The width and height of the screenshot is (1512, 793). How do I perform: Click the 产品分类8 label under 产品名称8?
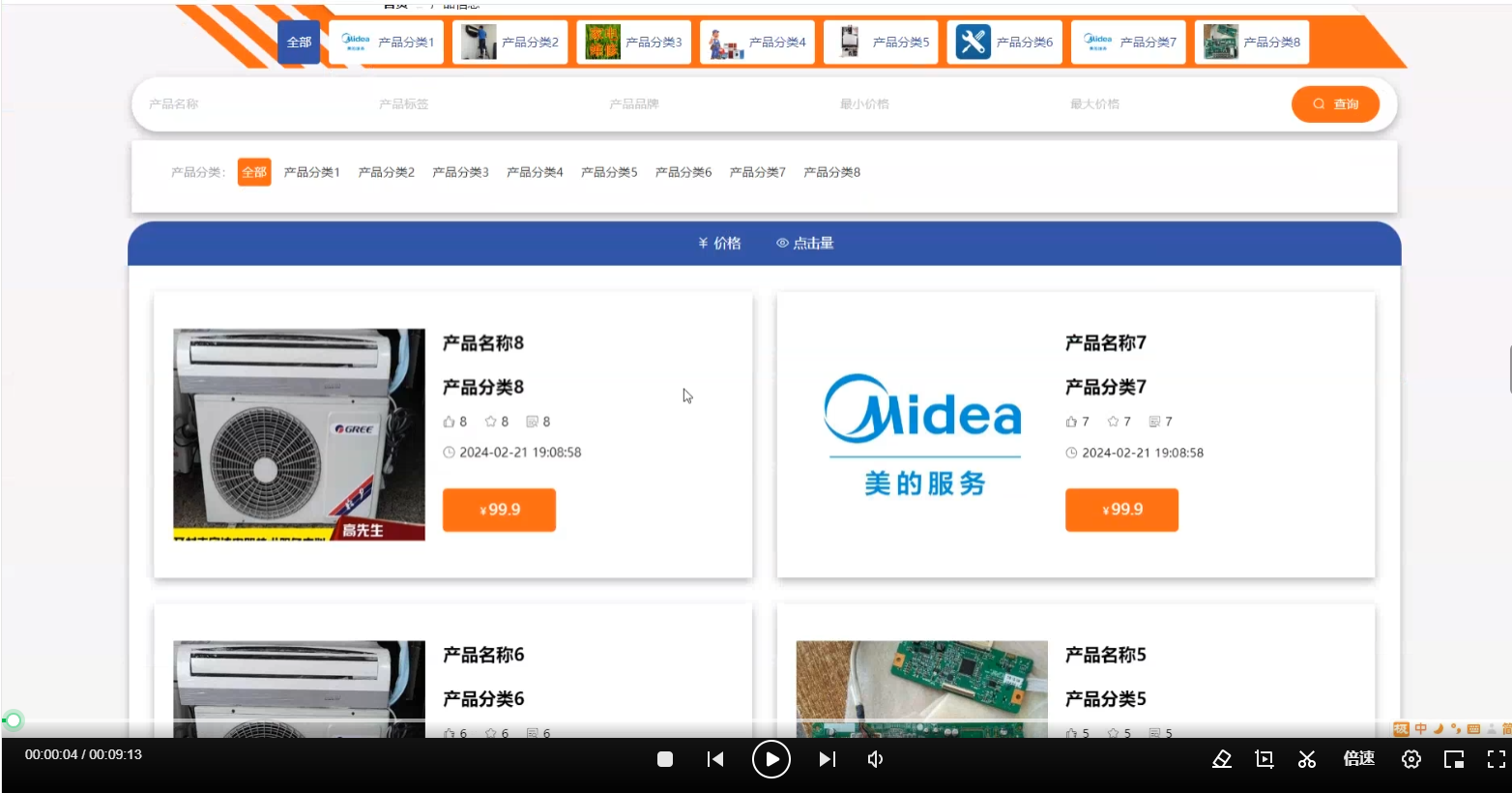(x=483, y=387)
